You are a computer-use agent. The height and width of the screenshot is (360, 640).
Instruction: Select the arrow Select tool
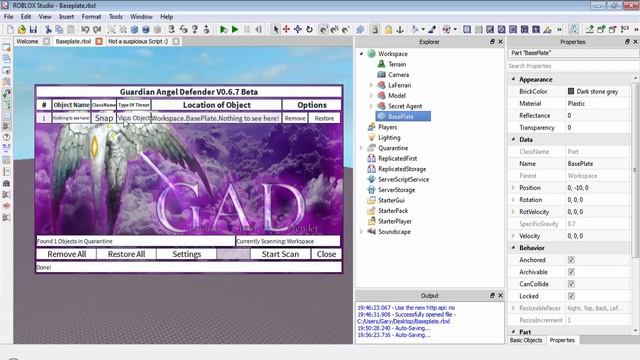276,29
